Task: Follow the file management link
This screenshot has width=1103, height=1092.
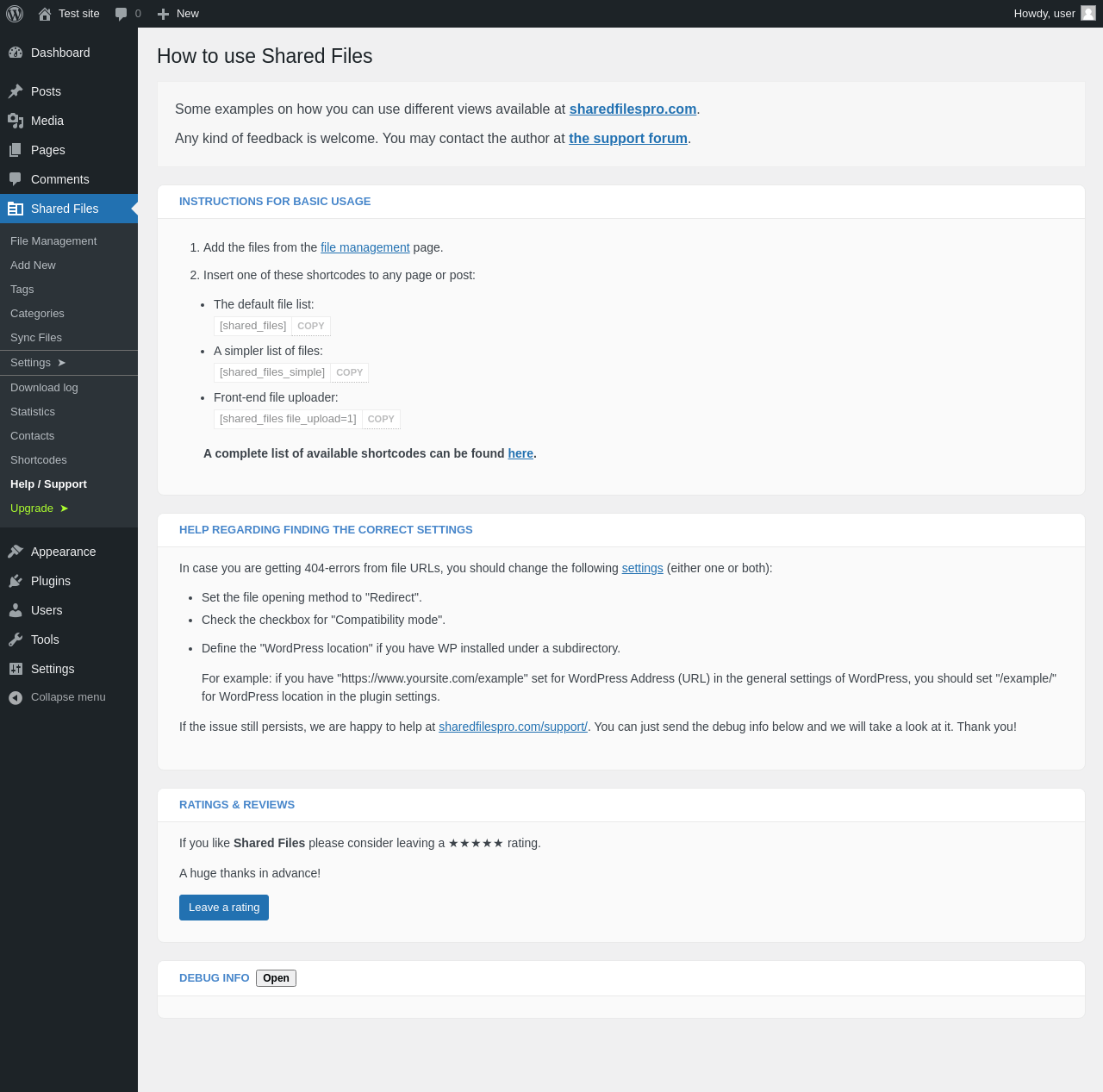Action: [365, 247]
